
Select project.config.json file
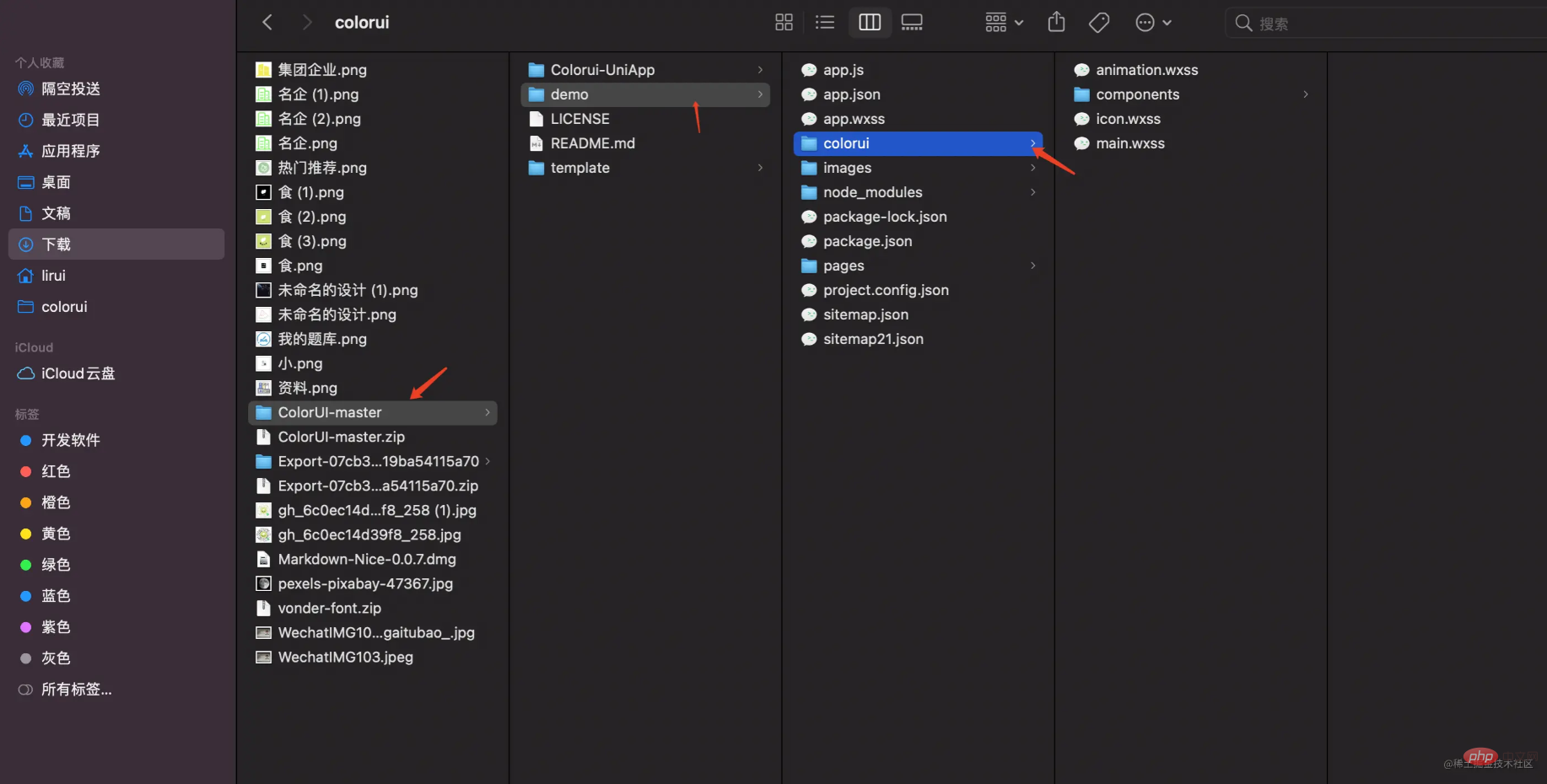(x=918, y=290)
